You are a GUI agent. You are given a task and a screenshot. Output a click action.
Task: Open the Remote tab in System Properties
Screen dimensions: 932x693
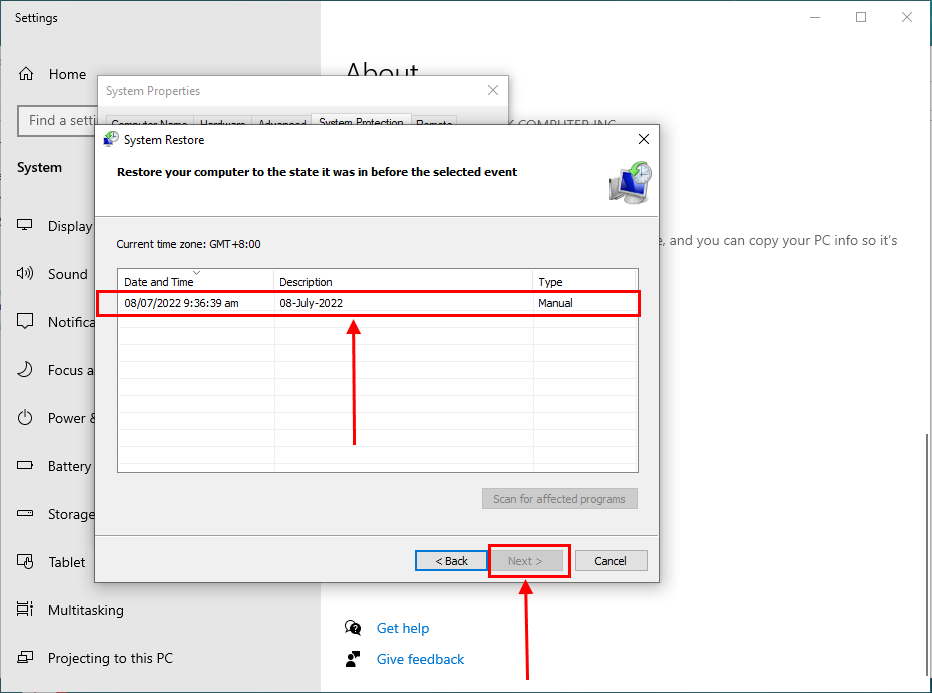(x=434, y=121)
